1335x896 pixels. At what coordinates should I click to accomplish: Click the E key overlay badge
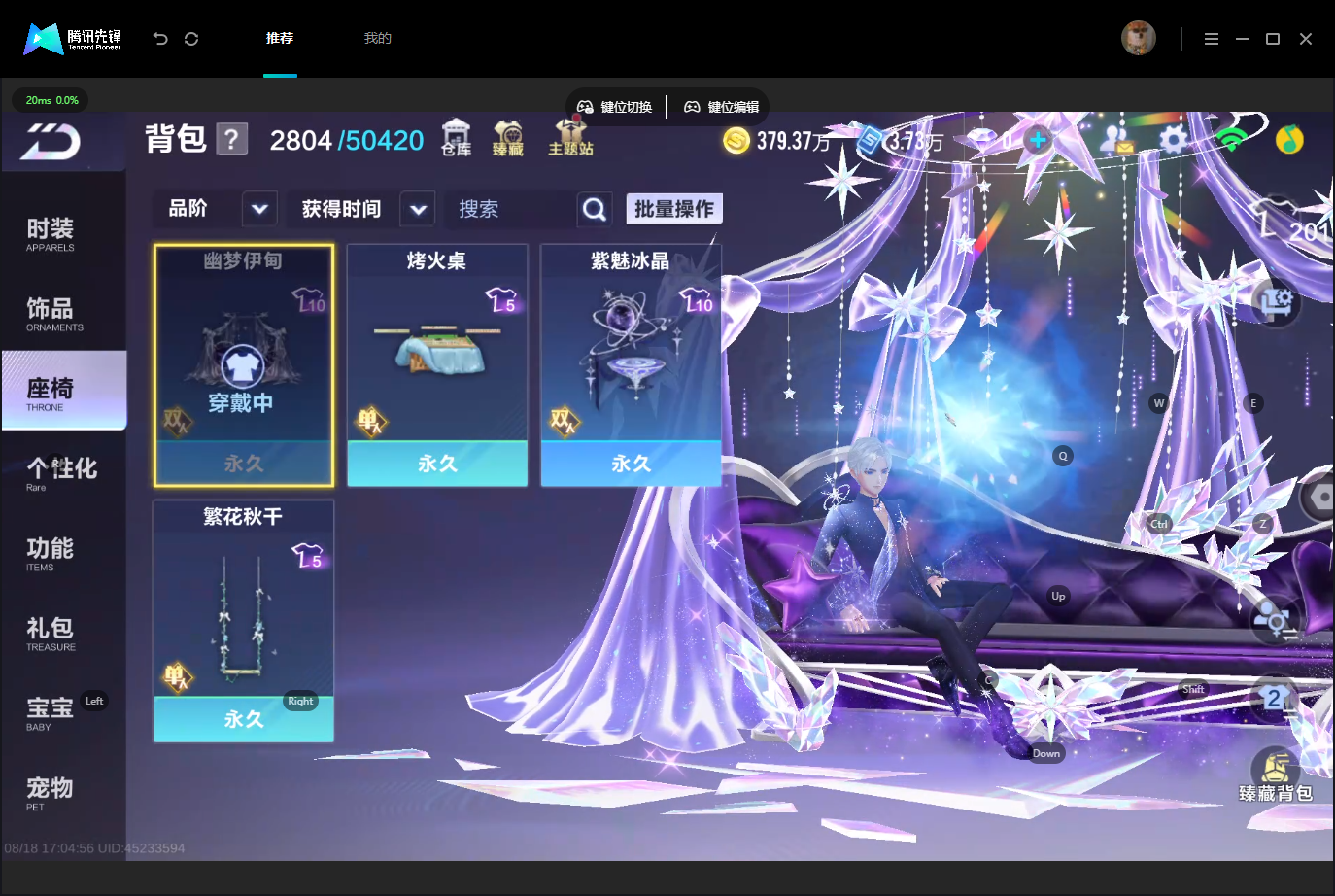point(1253,403)
